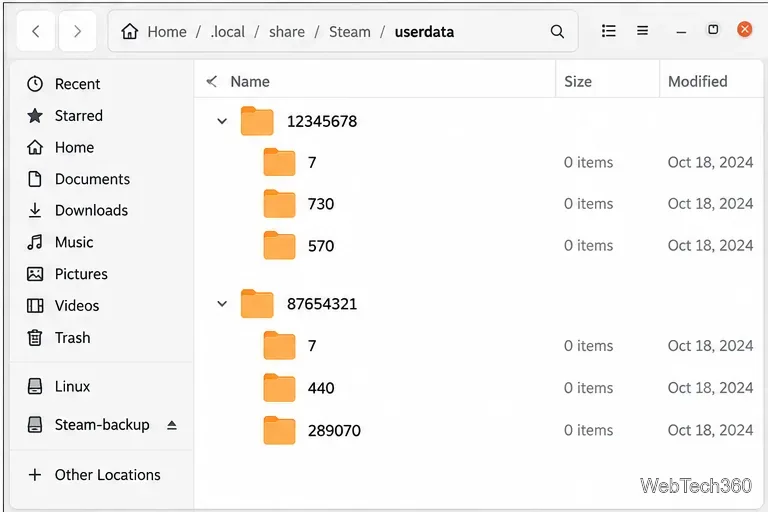Navigate to Steam in the path bar
The image size is (768, 512).
350,32
